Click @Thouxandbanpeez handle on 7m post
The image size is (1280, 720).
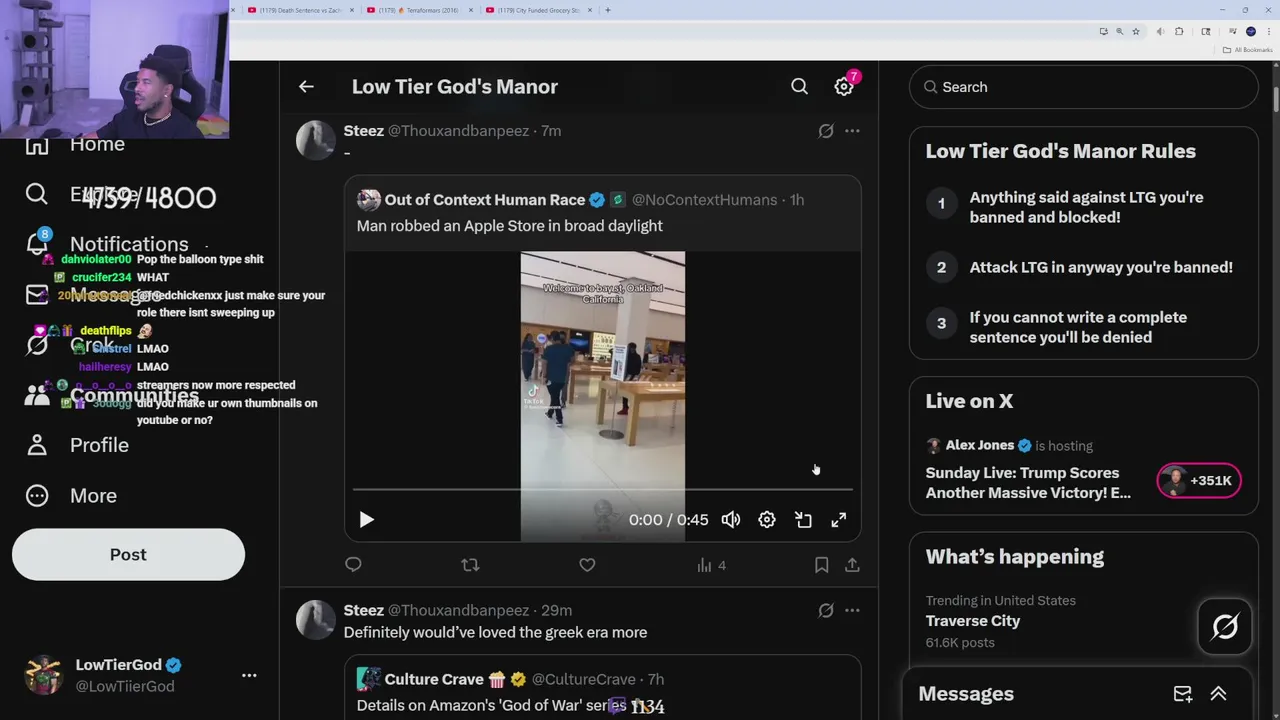click(458, 131)
